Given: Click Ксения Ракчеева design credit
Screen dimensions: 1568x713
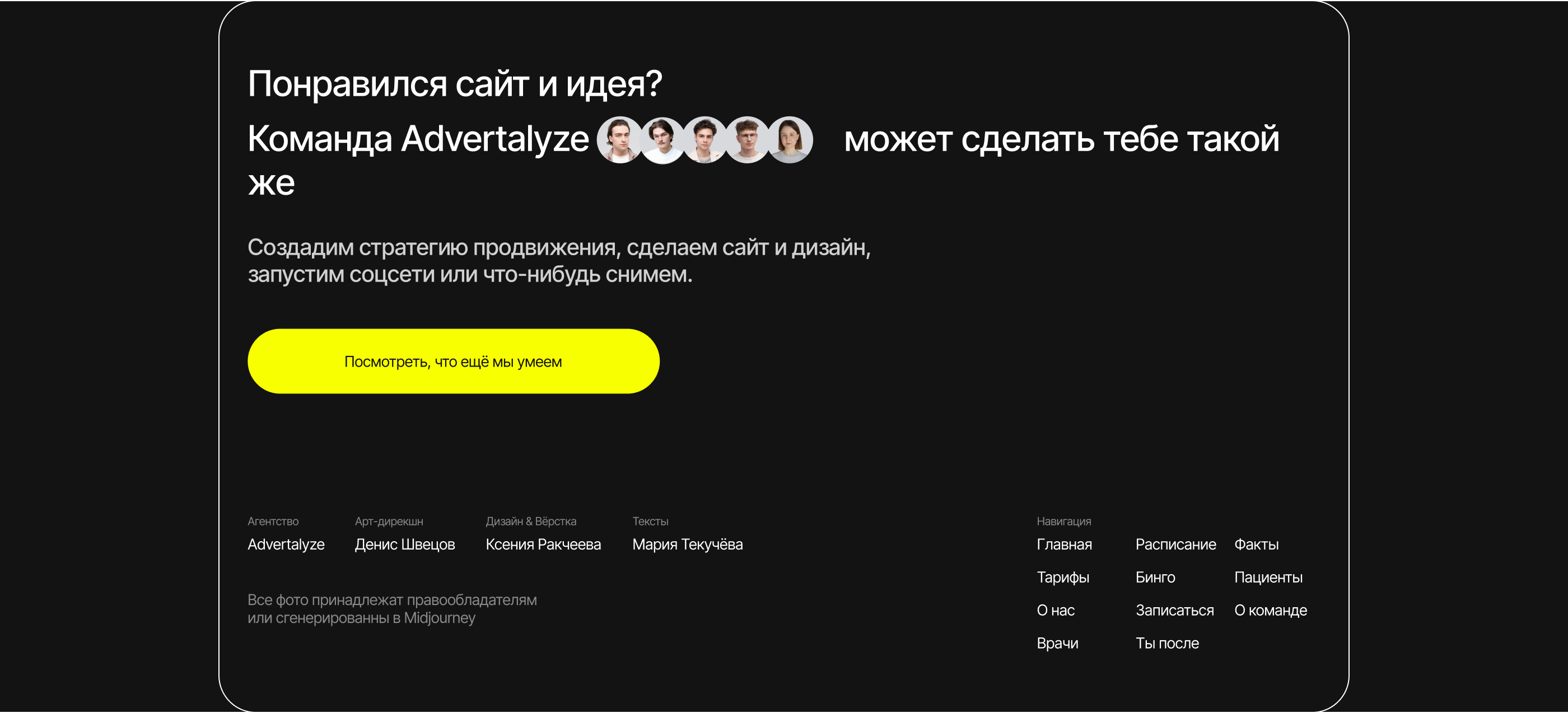Looking at the screenshot, I should point(543,545).
